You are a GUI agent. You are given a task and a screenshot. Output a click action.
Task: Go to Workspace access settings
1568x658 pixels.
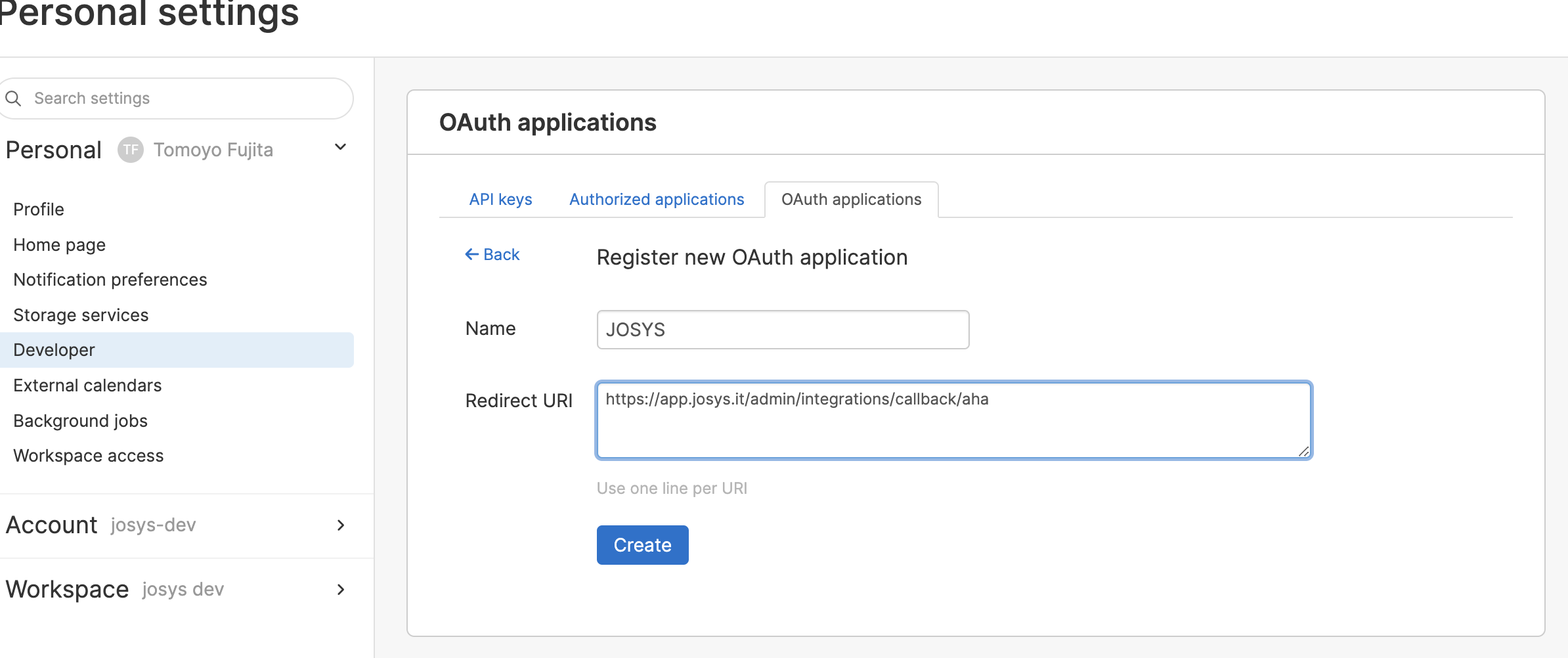point(89,456)
